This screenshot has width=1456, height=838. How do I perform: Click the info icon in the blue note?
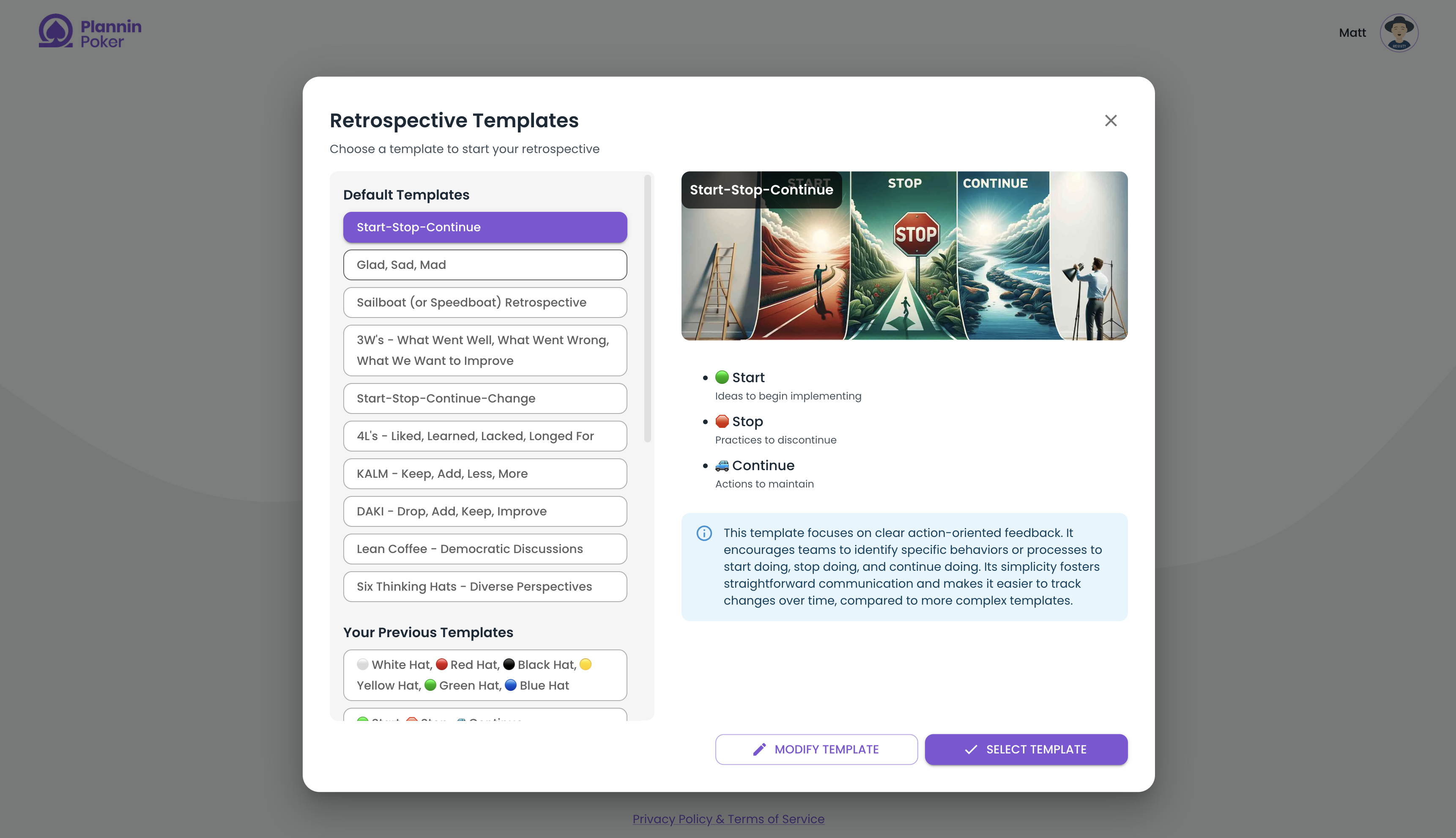tap(704, 533)
